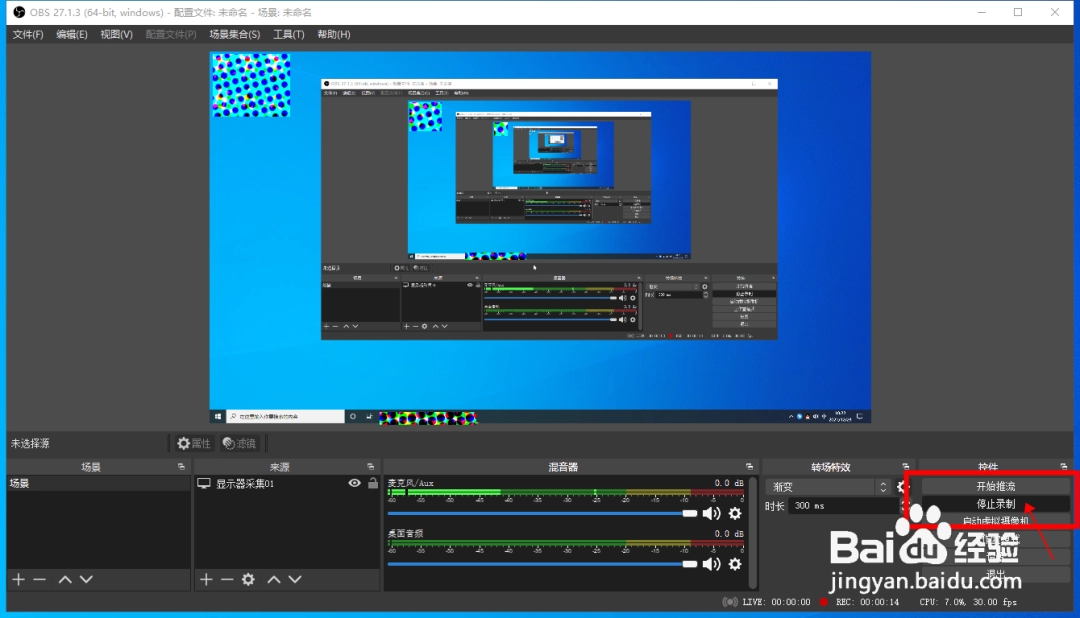Image resolution: width=1080 pixels, height=618 pixels.
Task: Open the 场景集合(S) menu
Action: [x=235, y=34]
